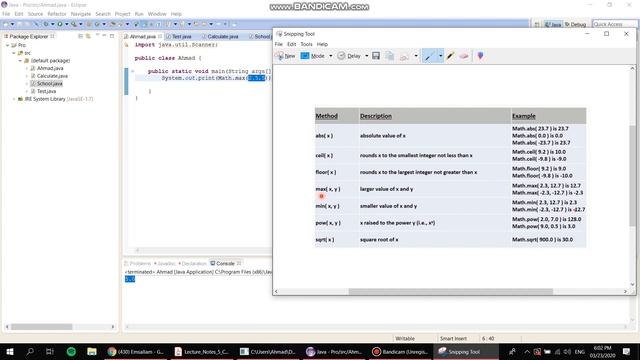Open Snipping Tool Help menu

tap(322, 44)
